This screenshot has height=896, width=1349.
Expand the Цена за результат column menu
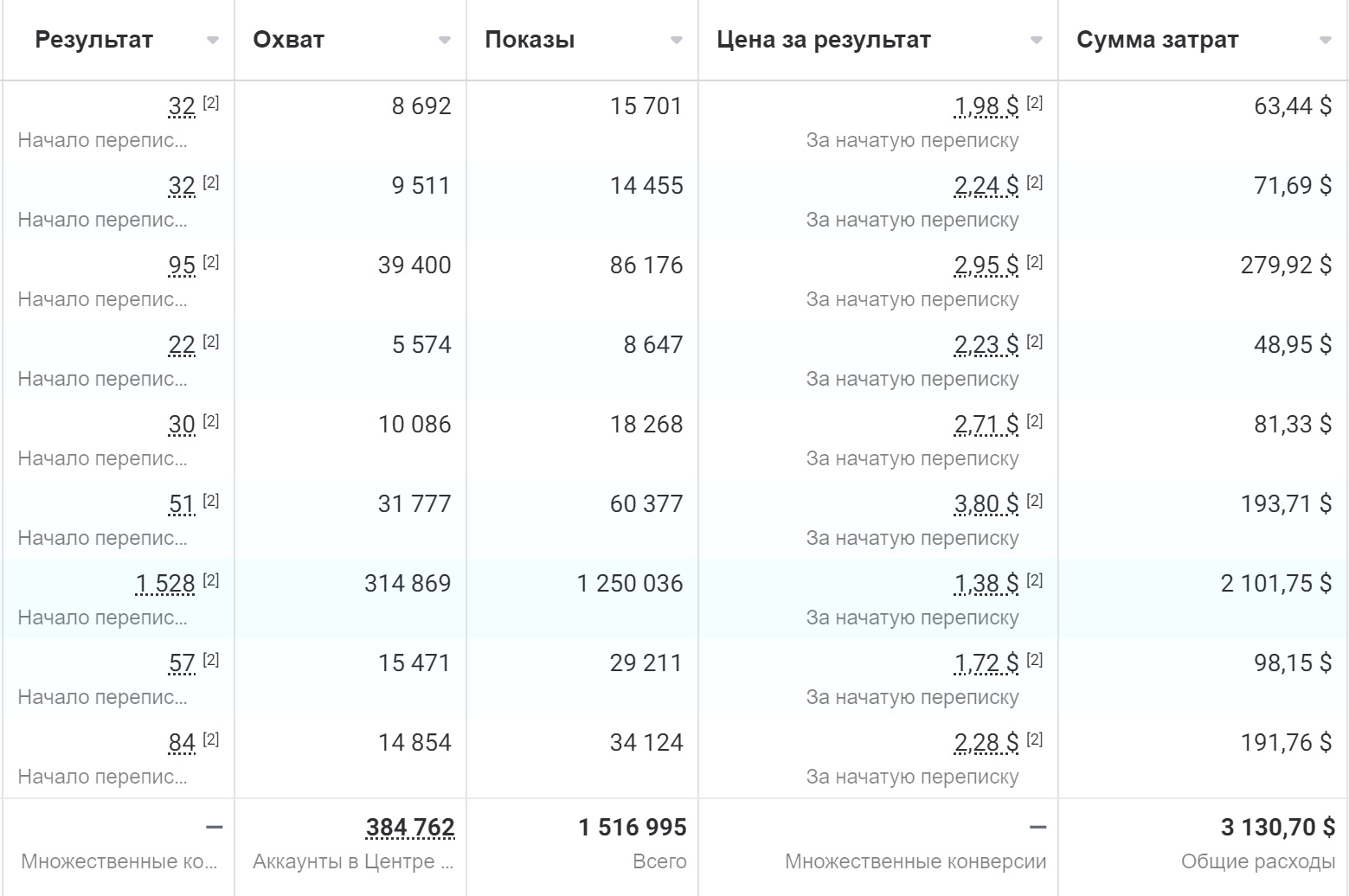tap(1037, 41)
